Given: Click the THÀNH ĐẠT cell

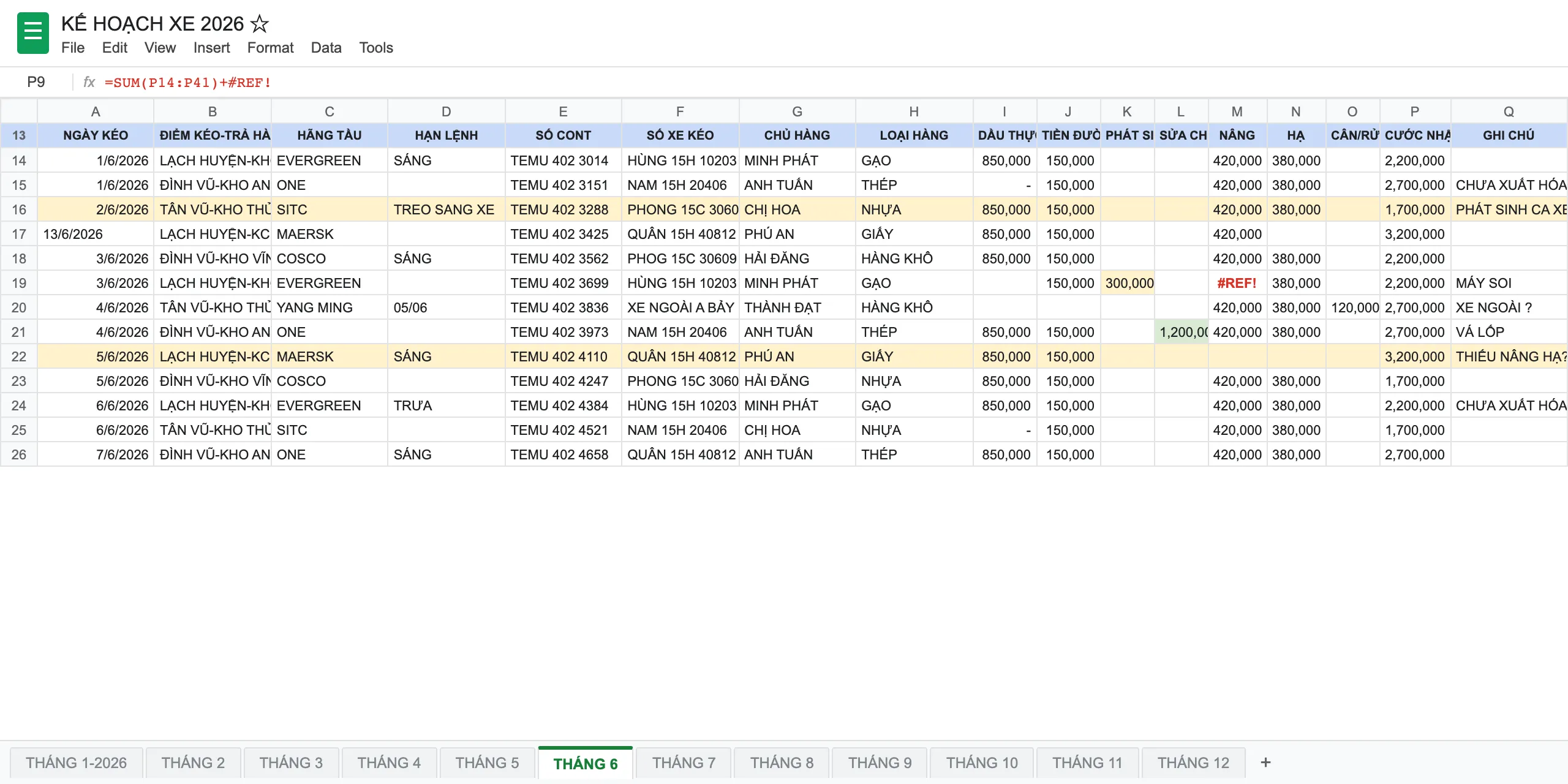Looking at the screenshot, I should (797, 307).
